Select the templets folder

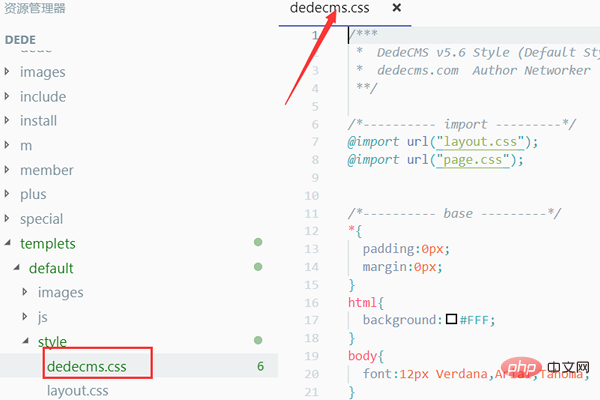coord(48,243)
